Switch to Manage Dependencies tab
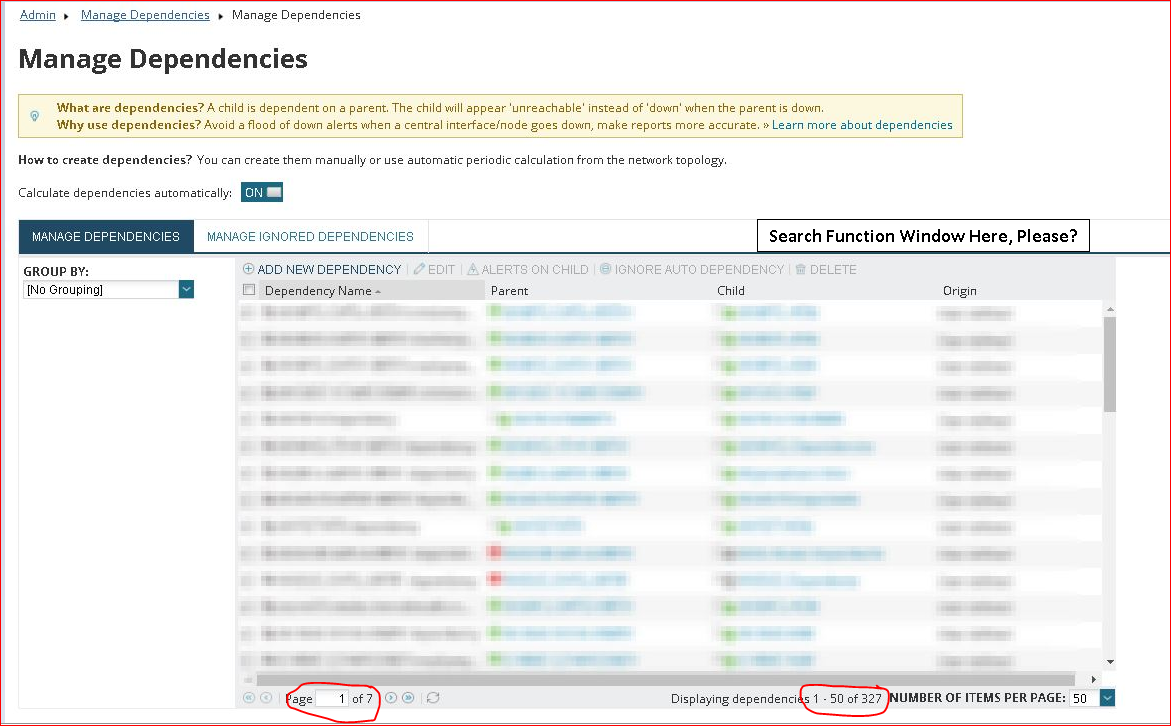This screenshot has width=1171, height=726. [106, 236]
